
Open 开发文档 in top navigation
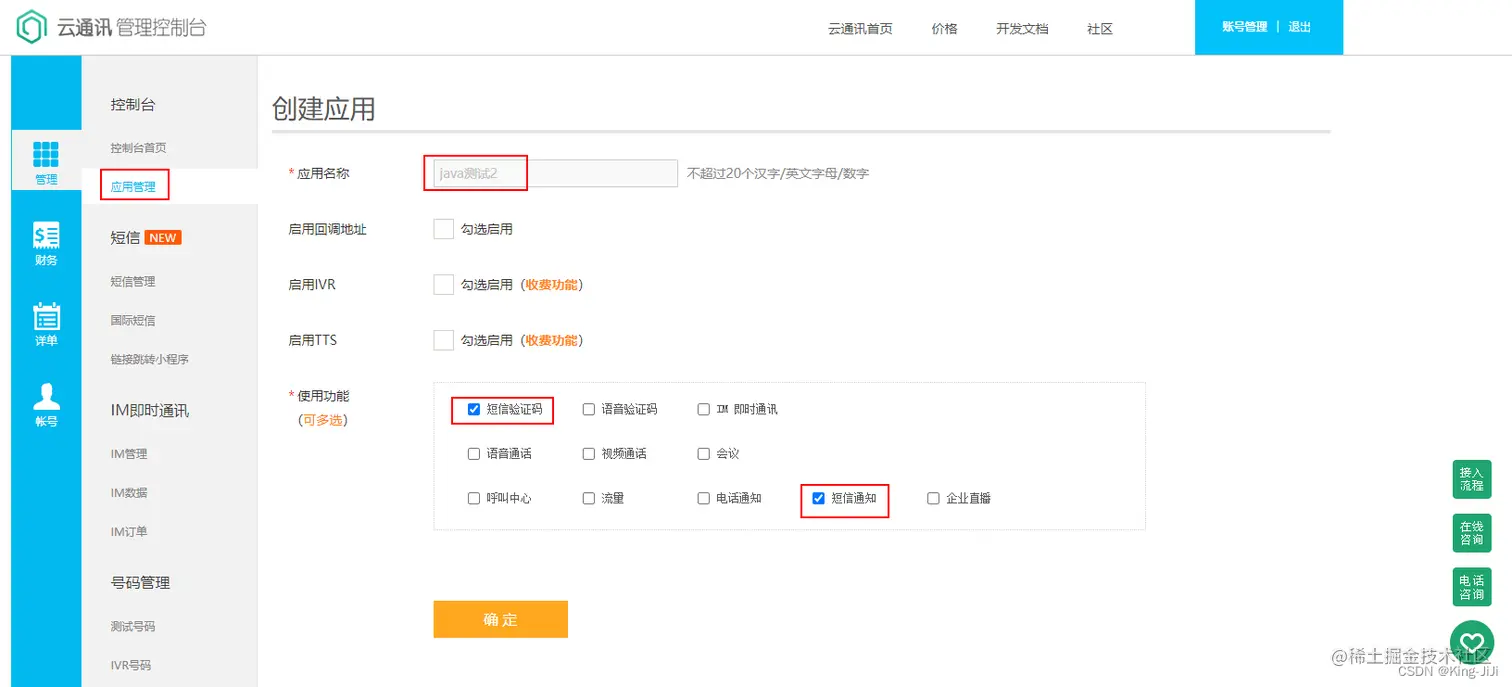point(1022,29)
